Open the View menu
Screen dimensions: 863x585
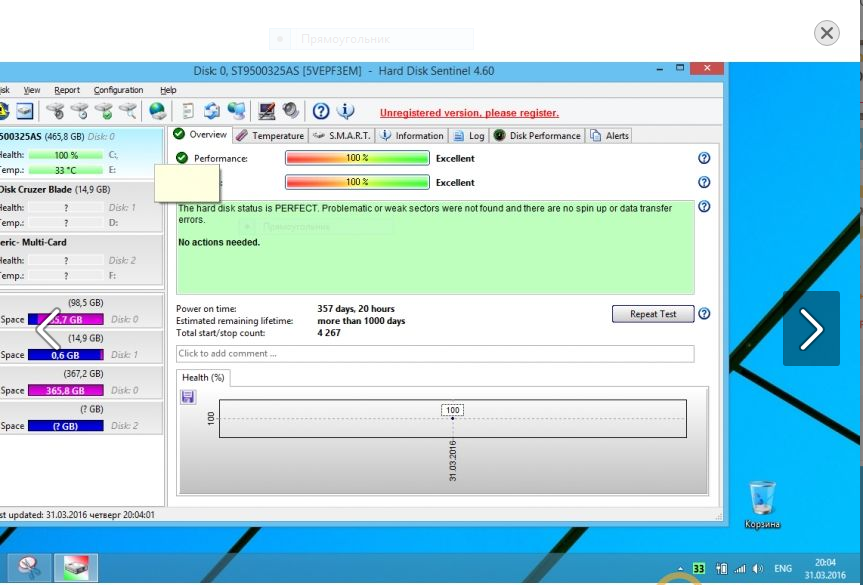point(31,90)
